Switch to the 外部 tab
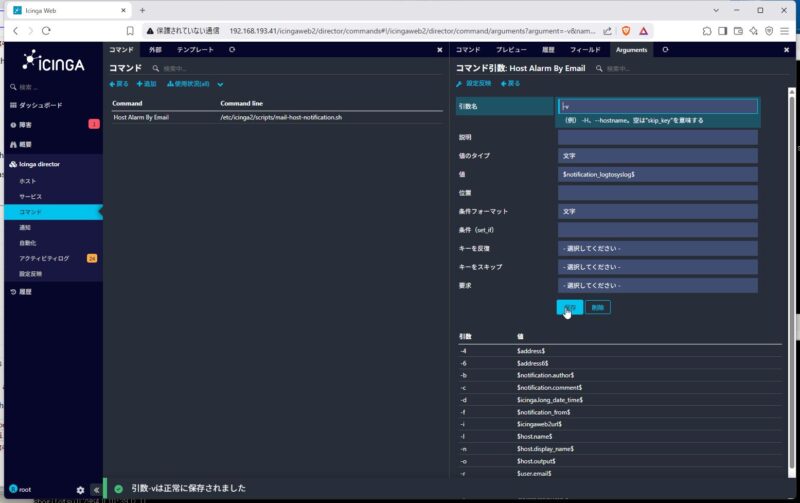Viewport: 800px width, 503px height. pos(156,49)
